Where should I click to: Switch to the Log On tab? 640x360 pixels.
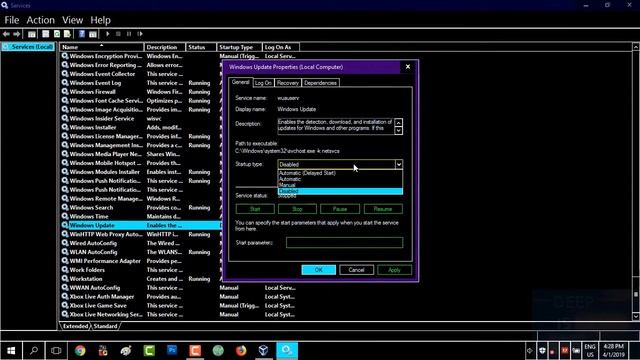pos(263,83)
